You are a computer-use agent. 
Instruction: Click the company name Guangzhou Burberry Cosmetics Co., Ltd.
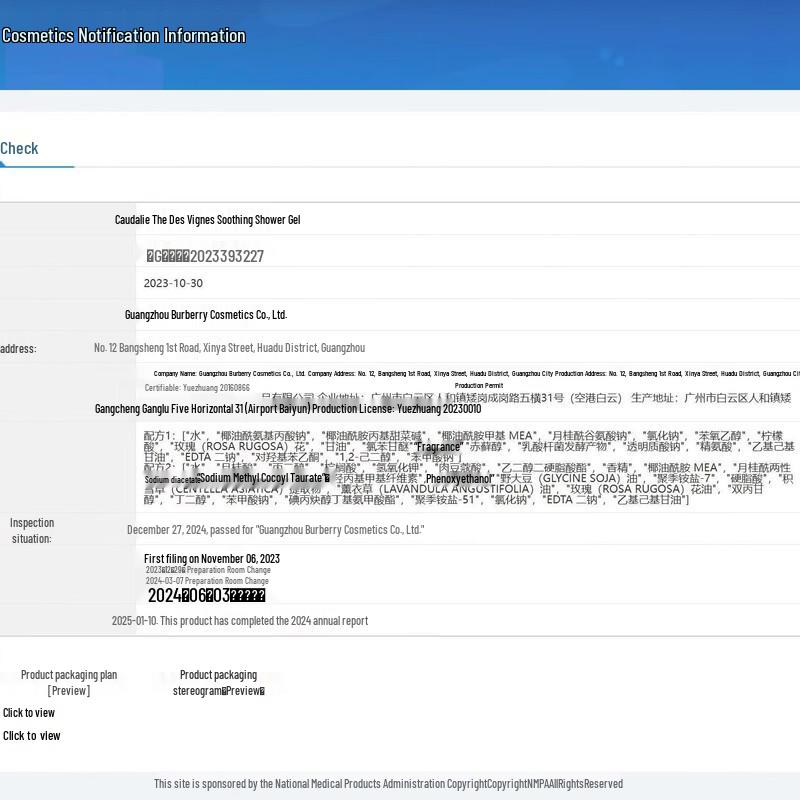(206, 315)
